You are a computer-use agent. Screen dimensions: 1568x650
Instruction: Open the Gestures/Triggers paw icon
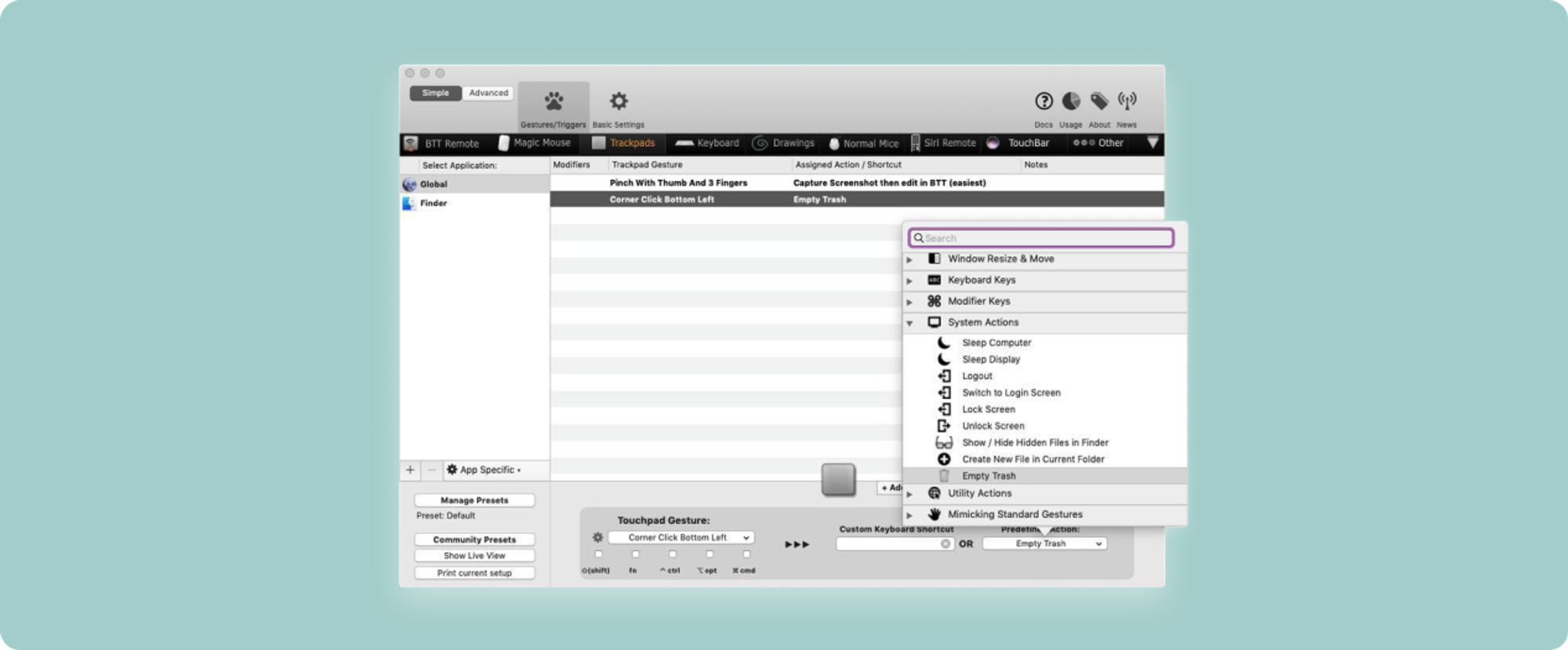point(554,102)
